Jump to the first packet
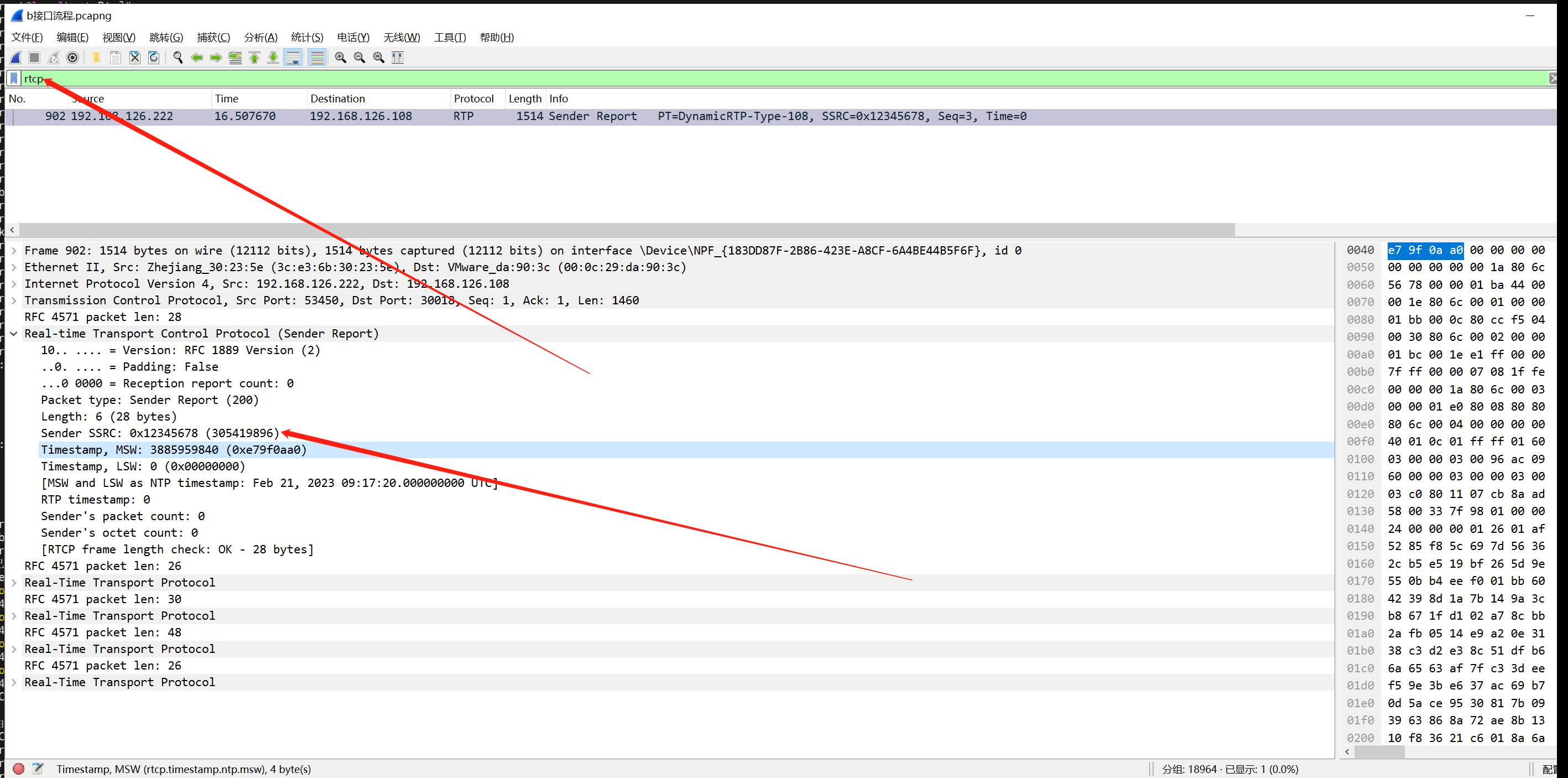Screen dimensions: 1568x778 [254, 57]
